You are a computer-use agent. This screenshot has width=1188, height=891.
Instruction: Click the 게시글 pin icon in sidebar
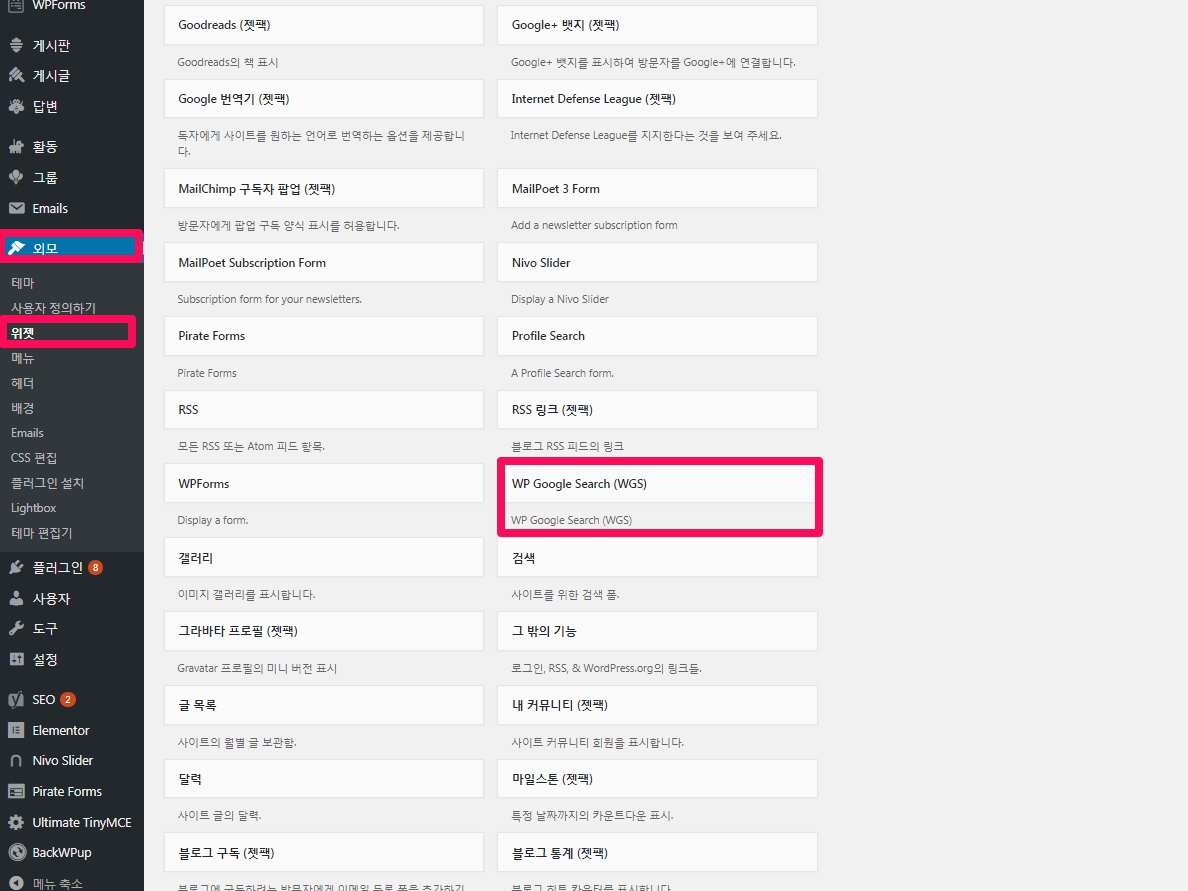[x=16, y=76]
